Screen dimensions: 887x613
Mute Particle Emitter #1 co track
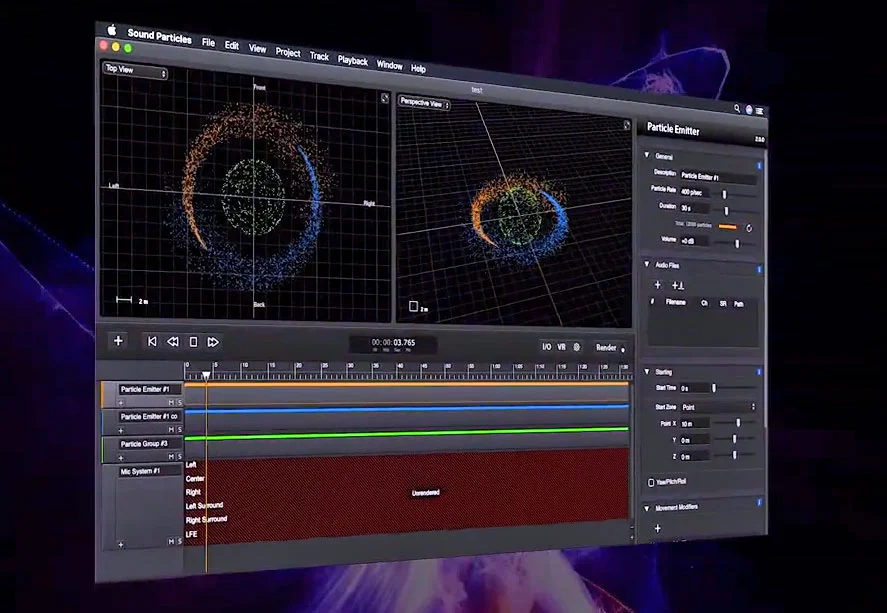click(171, 430)
